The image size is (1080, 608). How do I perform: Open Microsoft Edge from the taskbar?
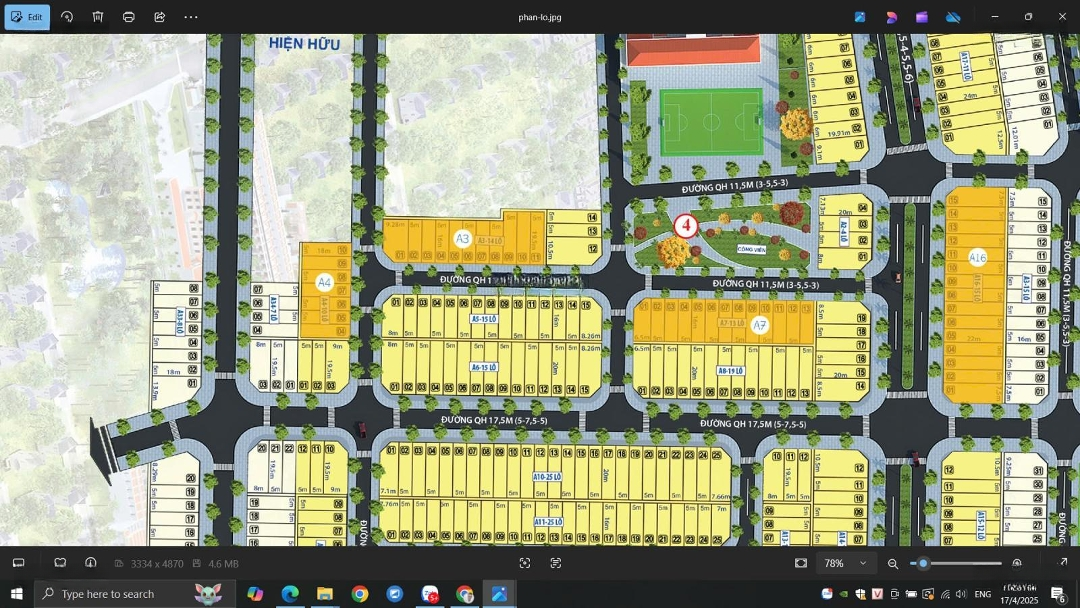[290, 594]
